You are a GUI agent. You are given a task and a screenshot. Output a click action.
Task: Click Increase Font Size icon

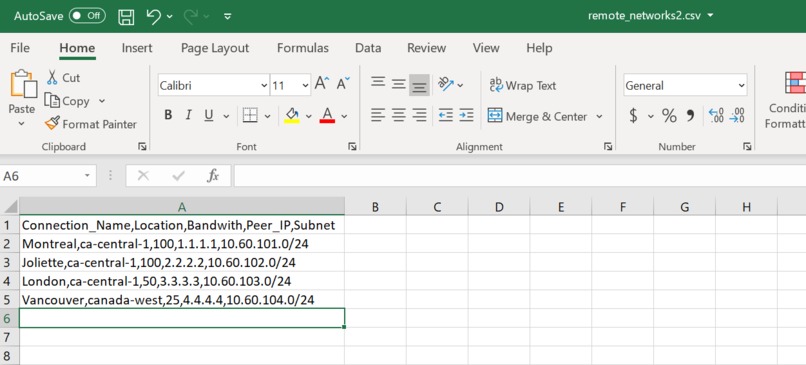click(x=322, y=83)
